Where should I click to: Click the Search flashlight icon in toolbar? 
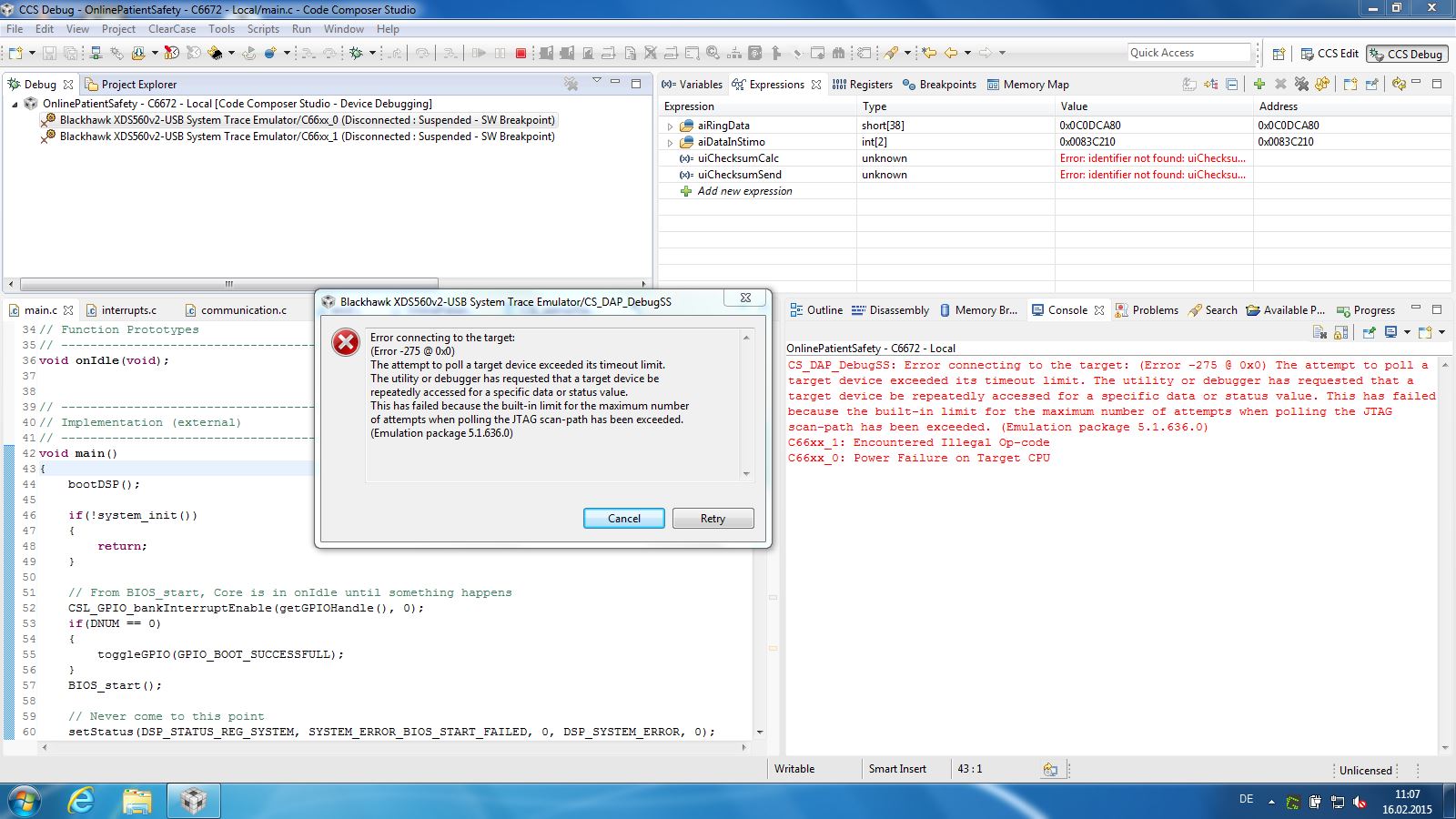891,53
